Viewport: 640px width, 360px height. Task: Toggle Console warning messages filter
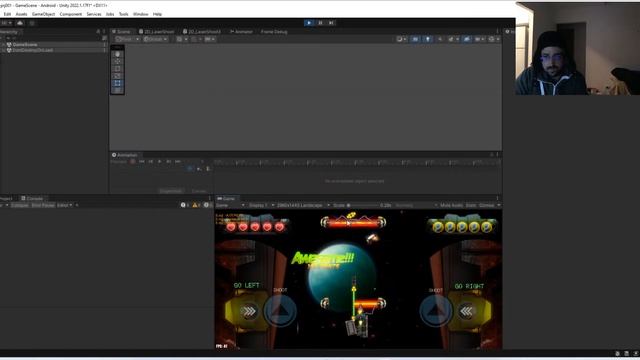196,205
